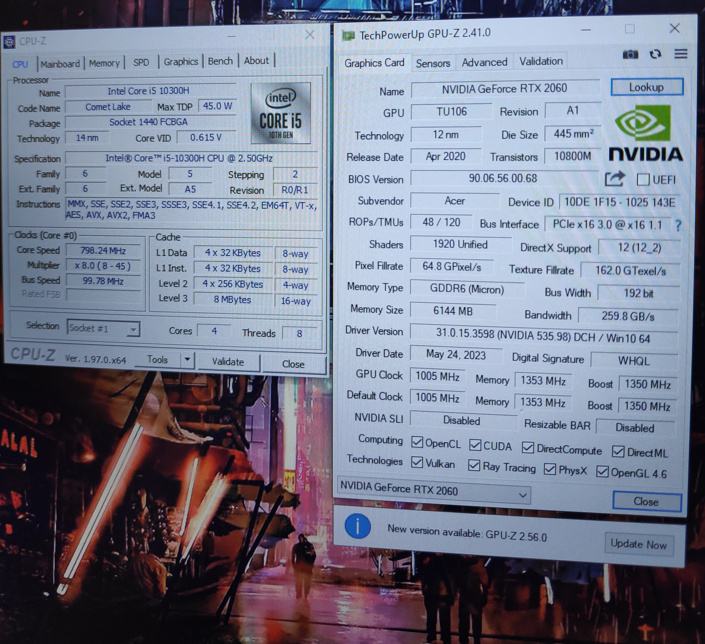Toggle the PhysX checkbox
705x644 pixels.
pos(549,469)
